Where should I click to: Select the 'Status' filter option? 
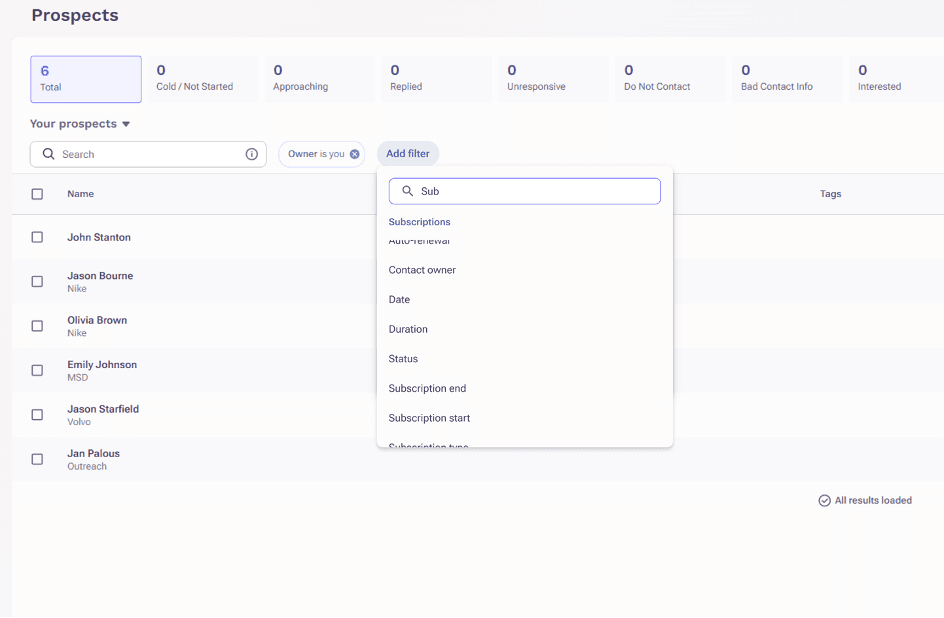[403, 359]
